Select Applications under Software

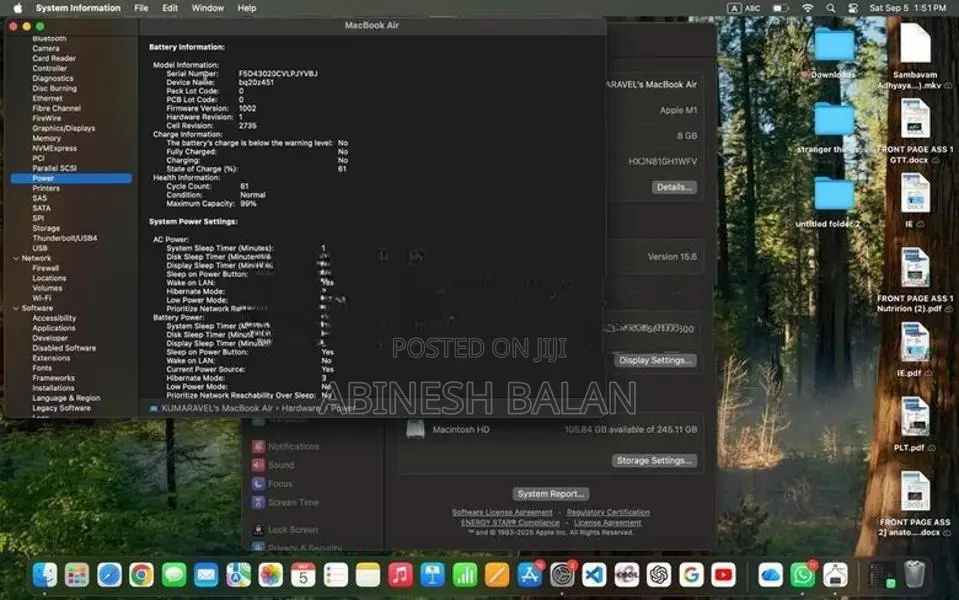coord(54,328)
